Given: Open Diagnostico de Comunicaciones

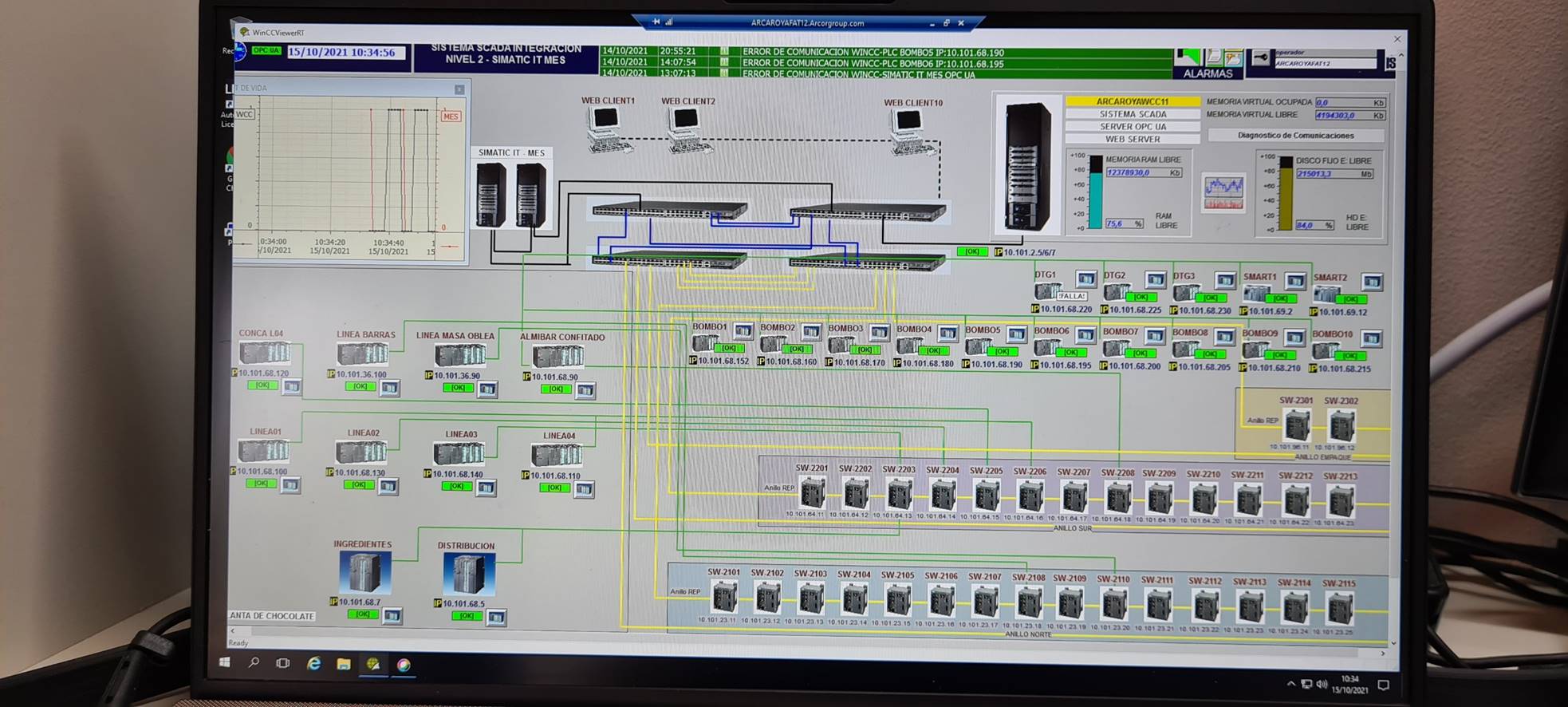Looking at the screenshot, I should click(1295, 136).
